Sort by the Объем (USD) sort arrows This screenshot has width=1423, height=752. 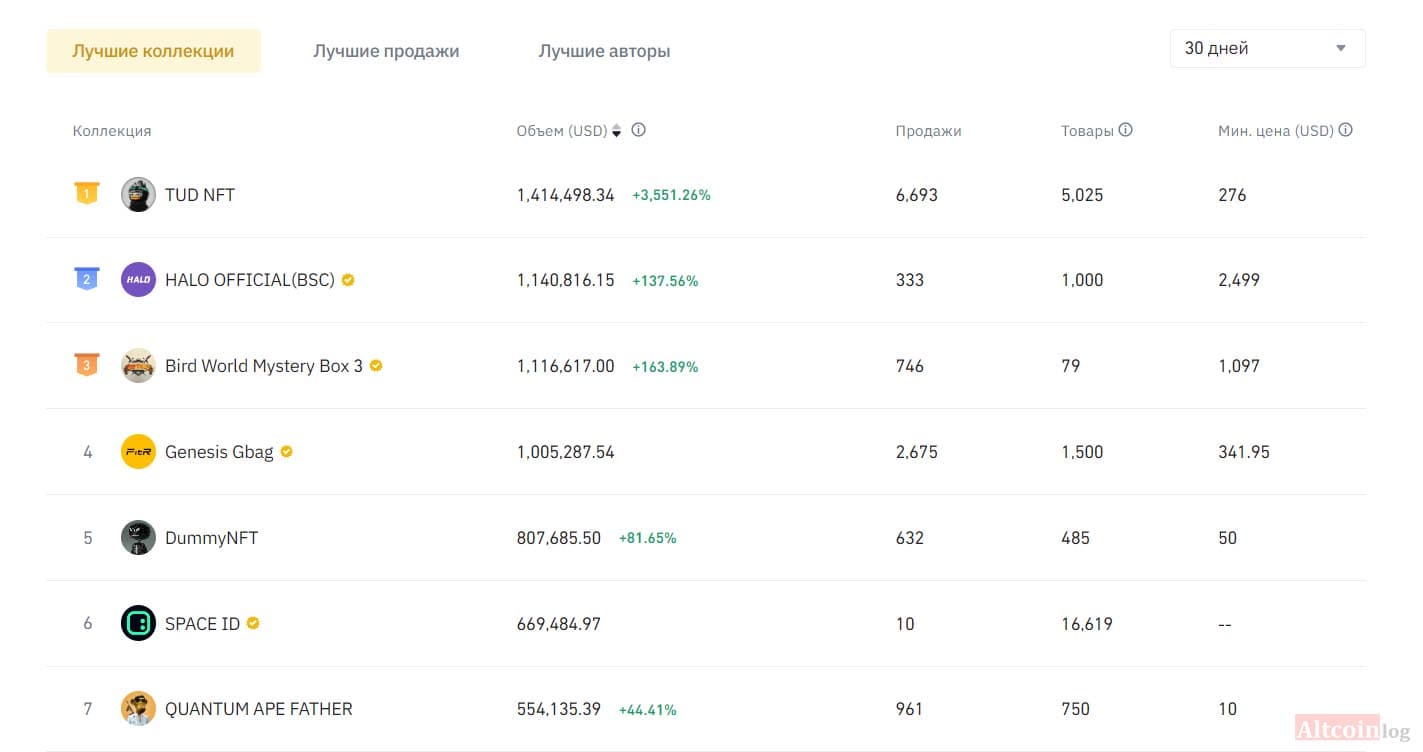click(x=616, y=131)
